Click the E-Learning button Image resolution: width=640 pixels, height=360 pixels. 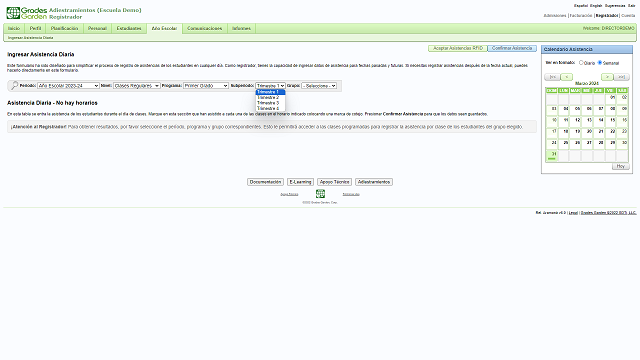point(300,182)
